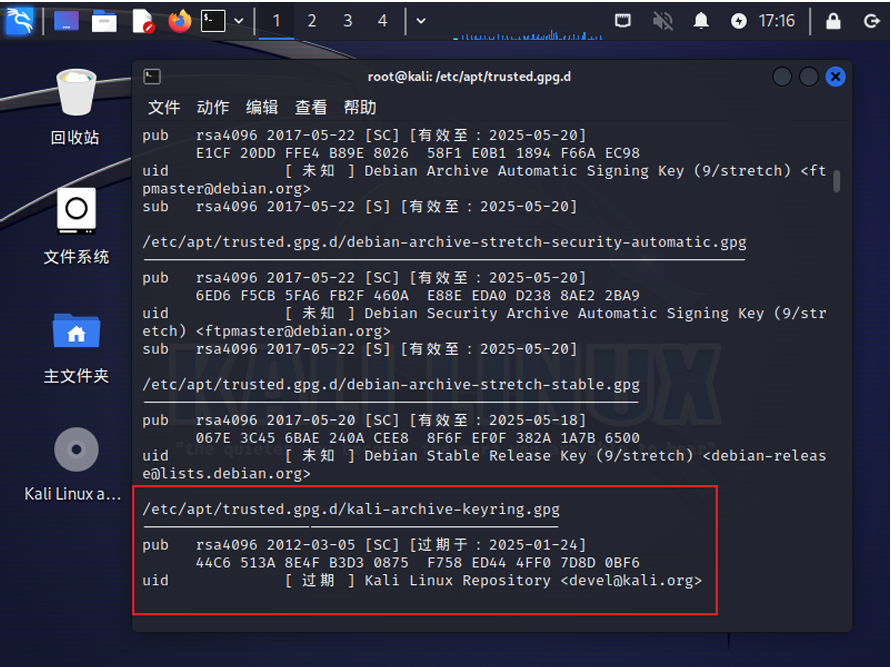The image size is (891, 667).
Task: Open the 帮助 menu in the terminal
Action: click(360, 107)
